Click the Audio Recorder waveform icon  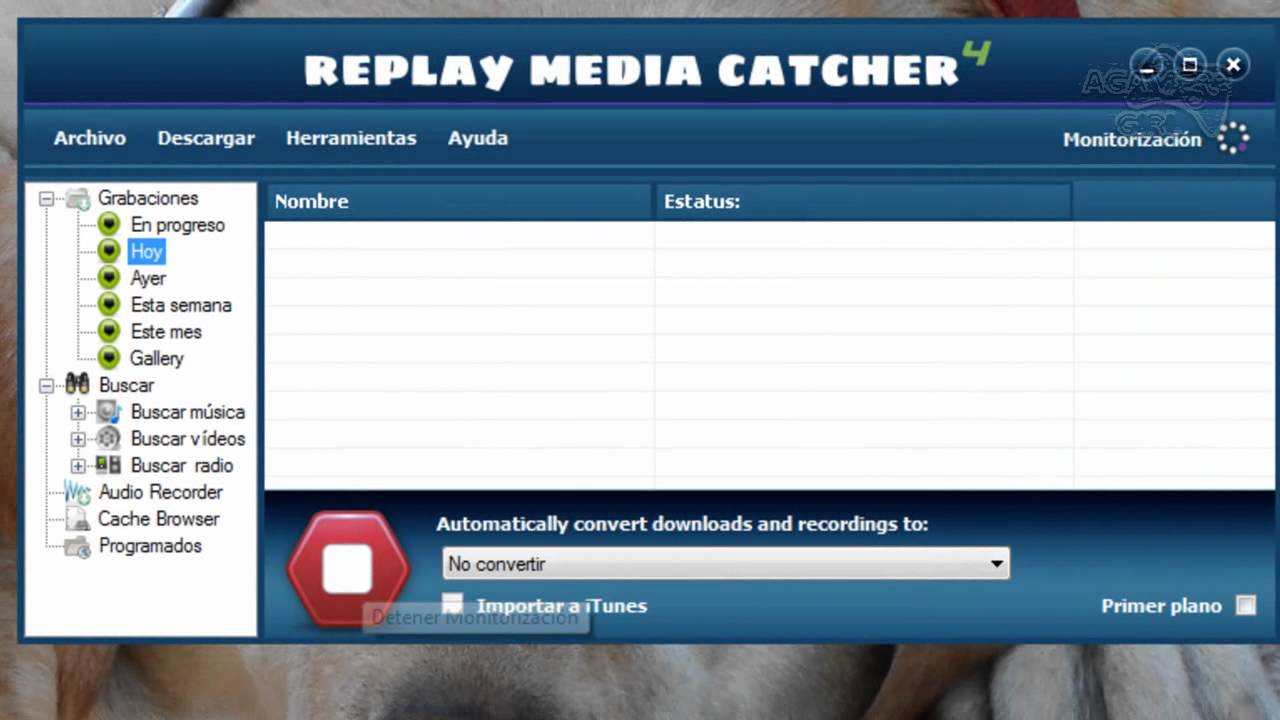click(78, 492)
